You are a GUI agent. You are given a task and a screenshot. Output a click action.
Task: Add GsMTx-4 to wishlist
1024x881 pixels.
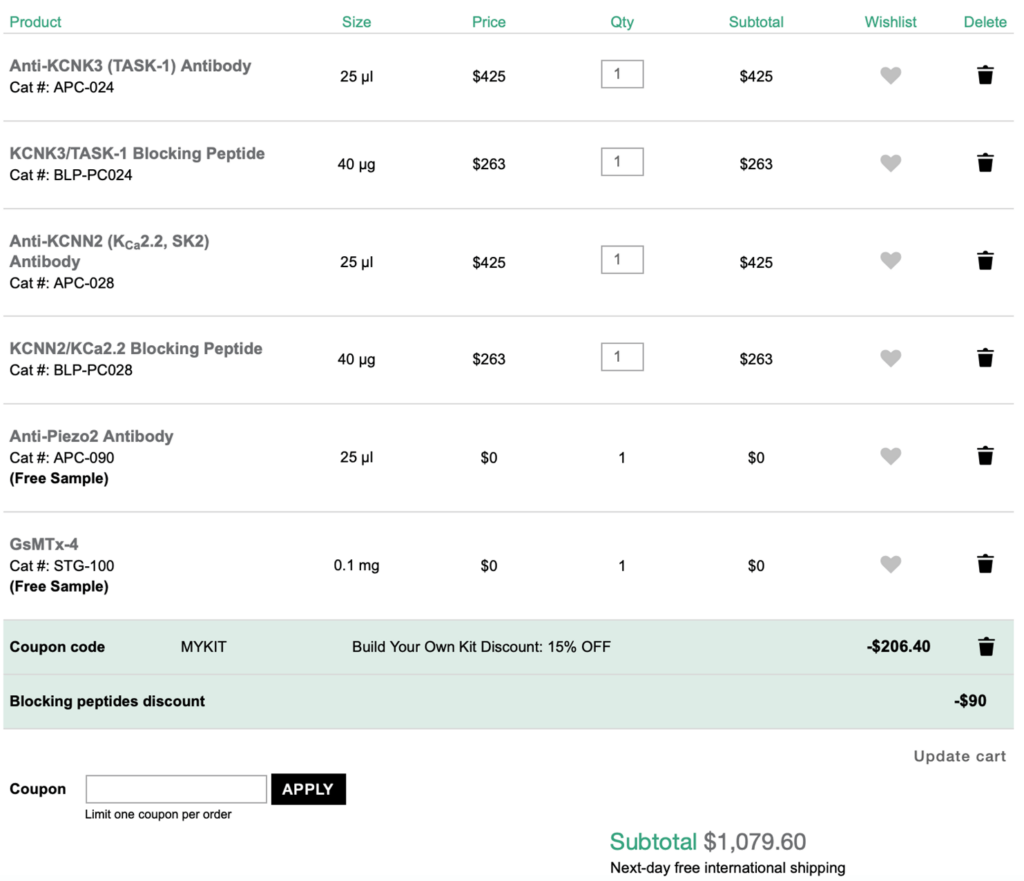coord(890,564)
